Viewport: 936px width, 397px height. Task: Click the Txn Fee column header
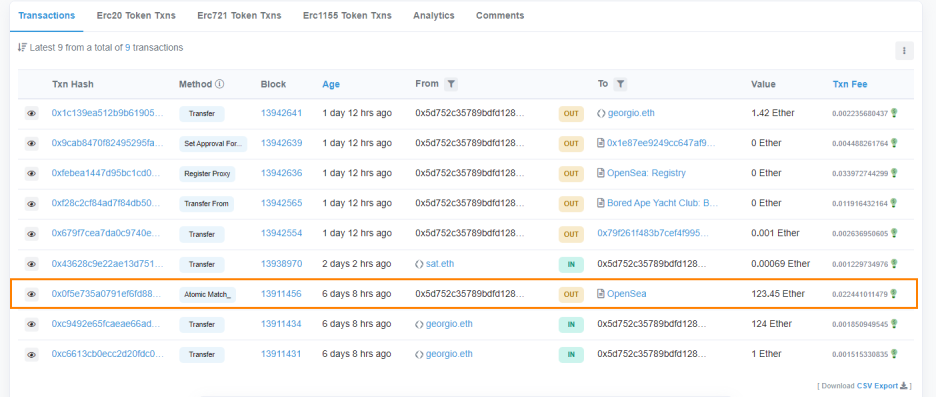pyautogui.click(x=850, y=84)
